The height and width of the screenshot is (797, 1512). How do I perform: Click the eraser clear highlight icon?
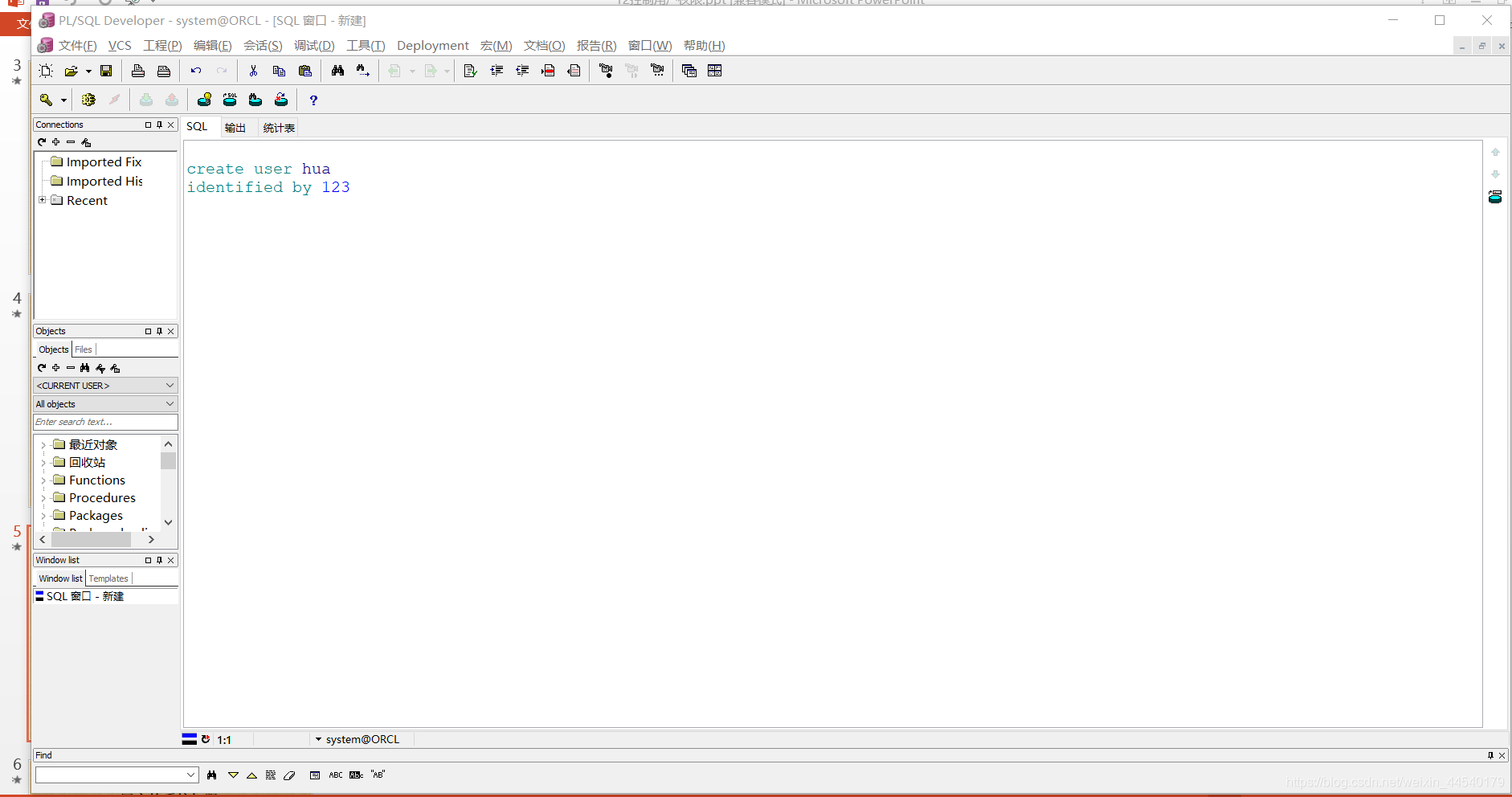tap(289, 775)
